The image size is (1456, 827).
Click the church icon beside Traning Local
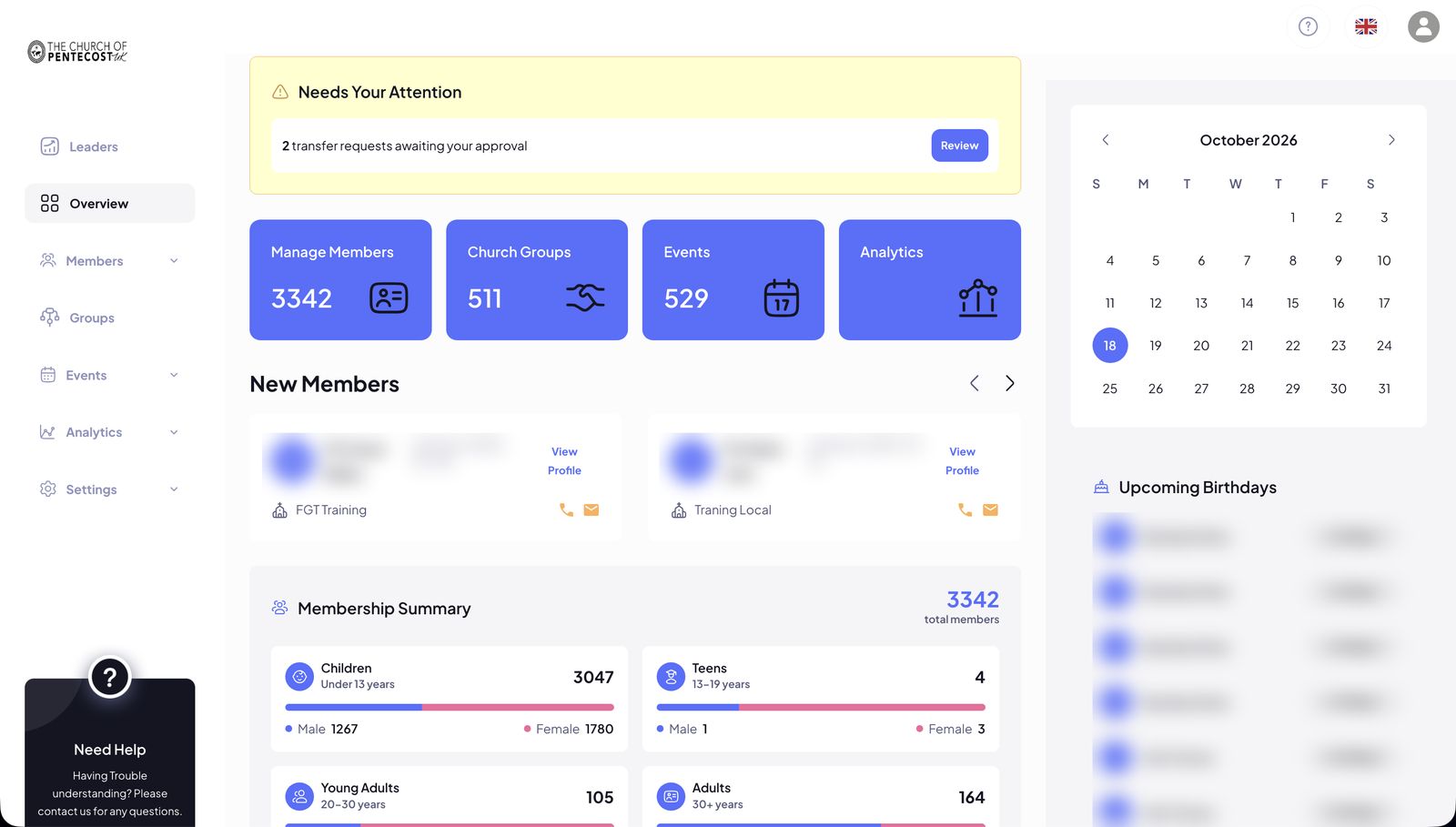coord(679,510)
